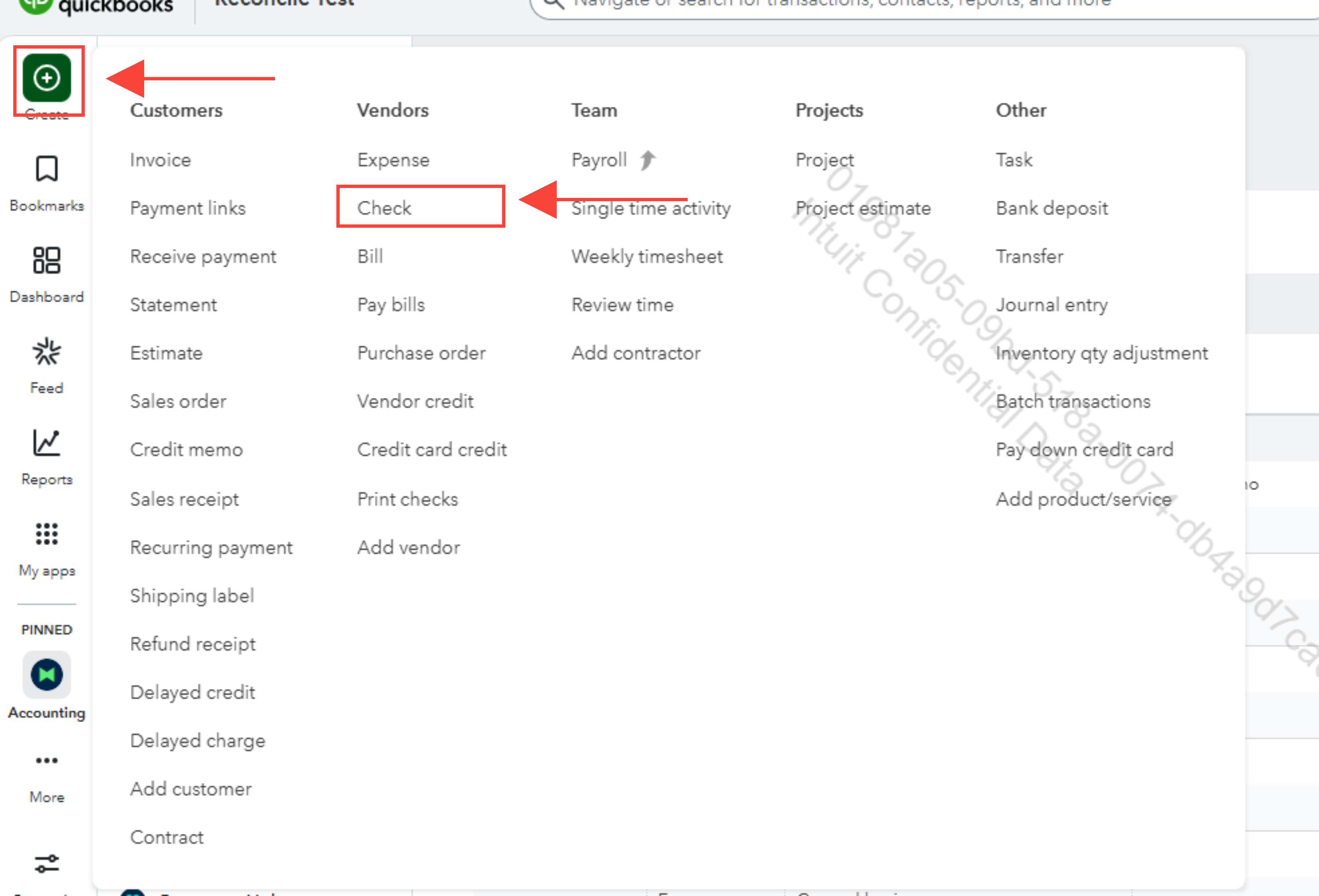Click Project estimate link

tap(862, 208)
